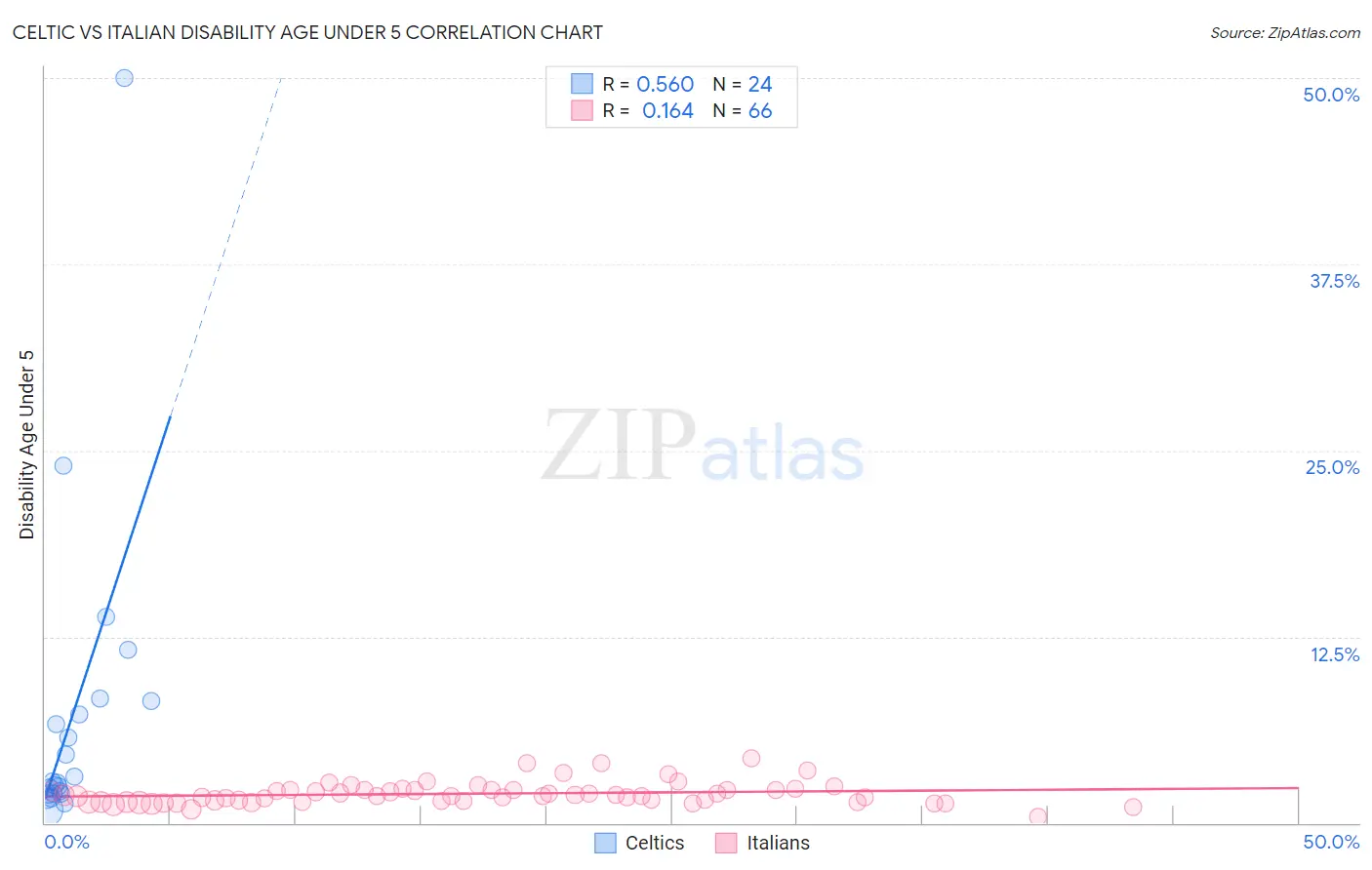
Task: Select the chart title text
Action: [307, 32]
